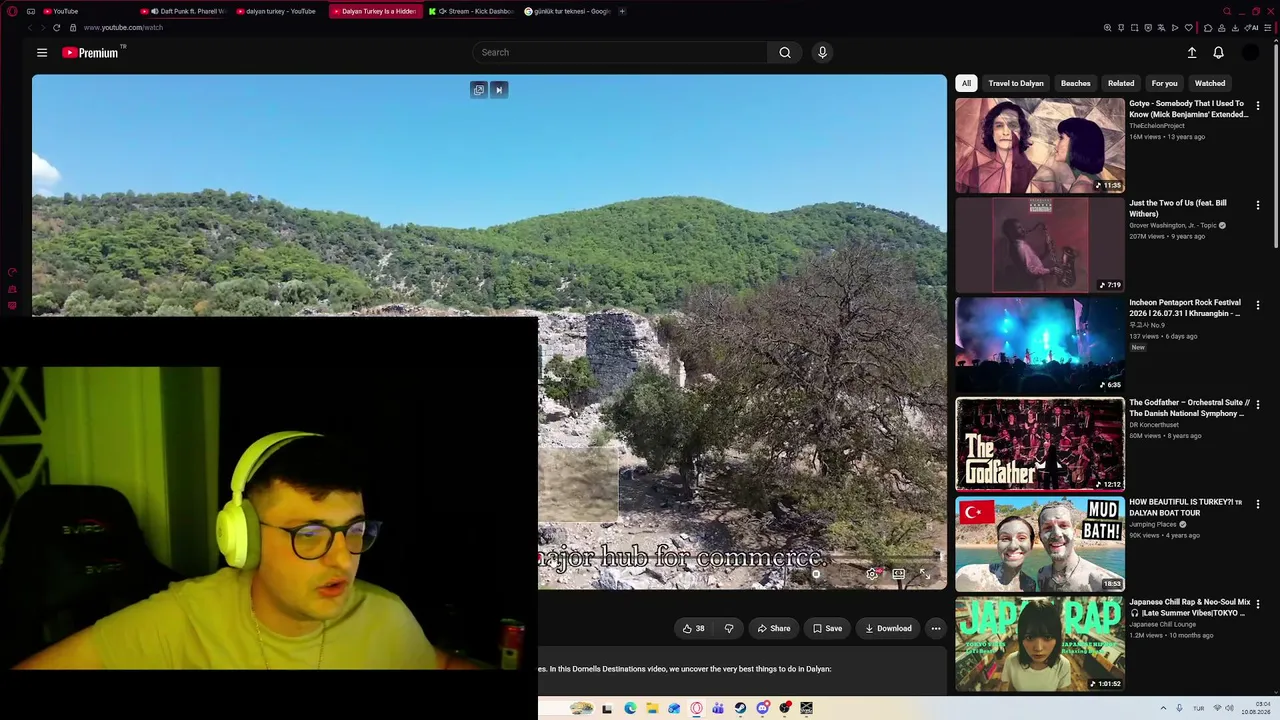Open more actions menu below video

tap(935, 628)
